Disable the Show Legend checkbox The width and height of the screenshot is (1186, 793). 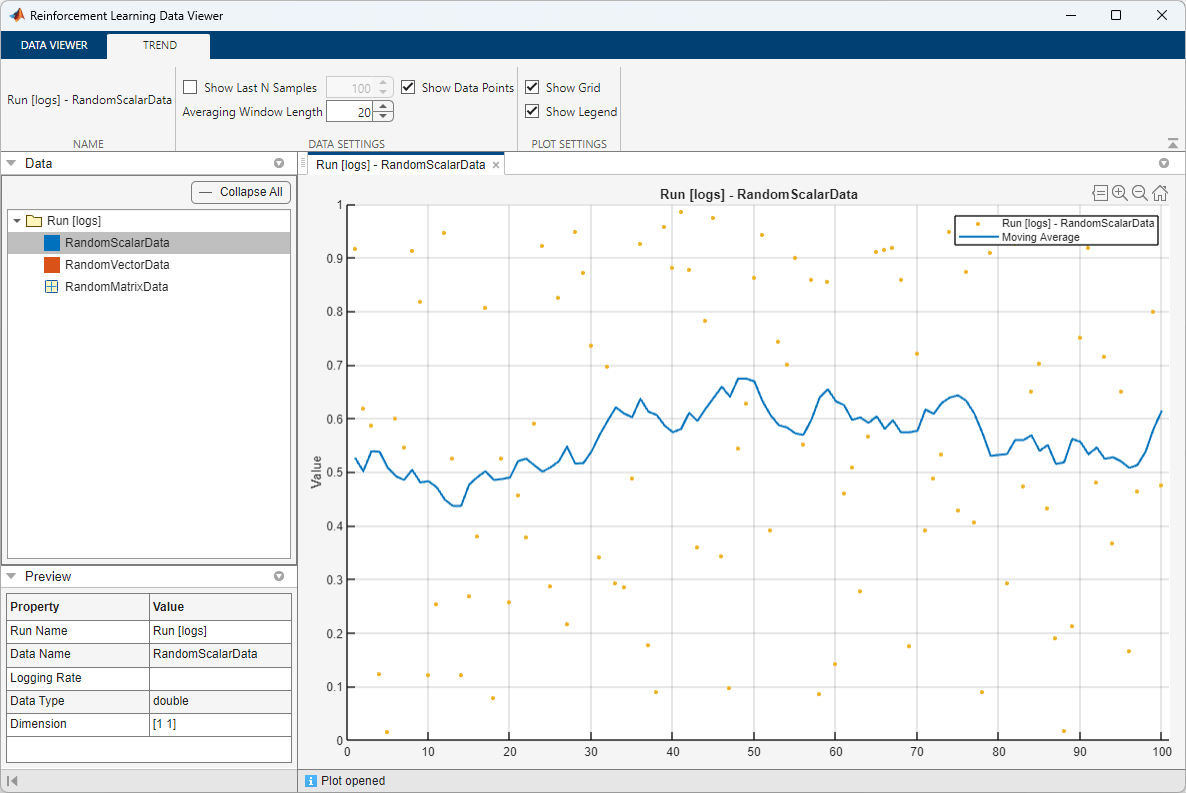pyautogui.click(x=532, y=112)
